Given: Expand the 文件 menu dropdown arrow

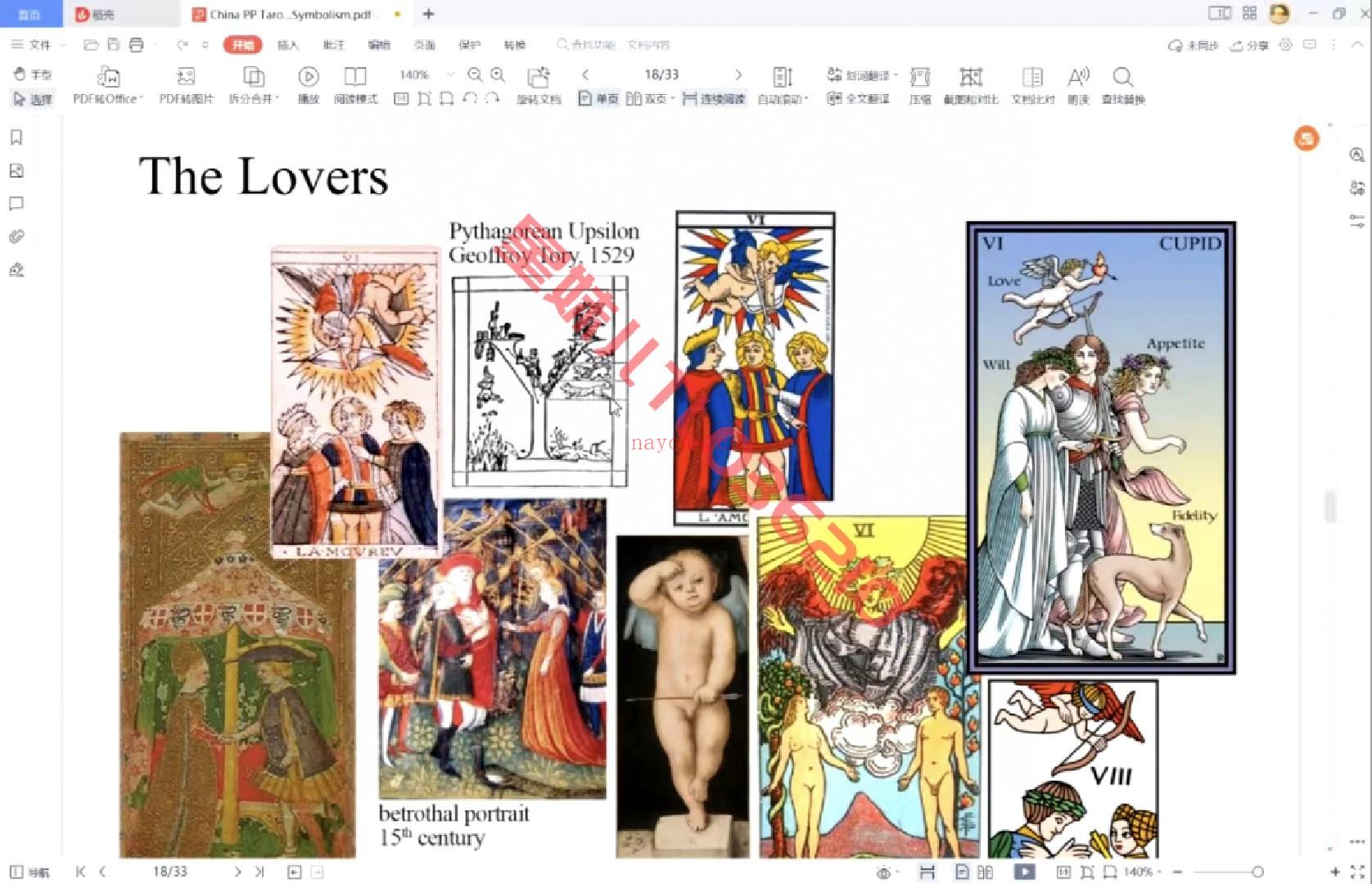Looking at the screenshot, I should (63, 45).
